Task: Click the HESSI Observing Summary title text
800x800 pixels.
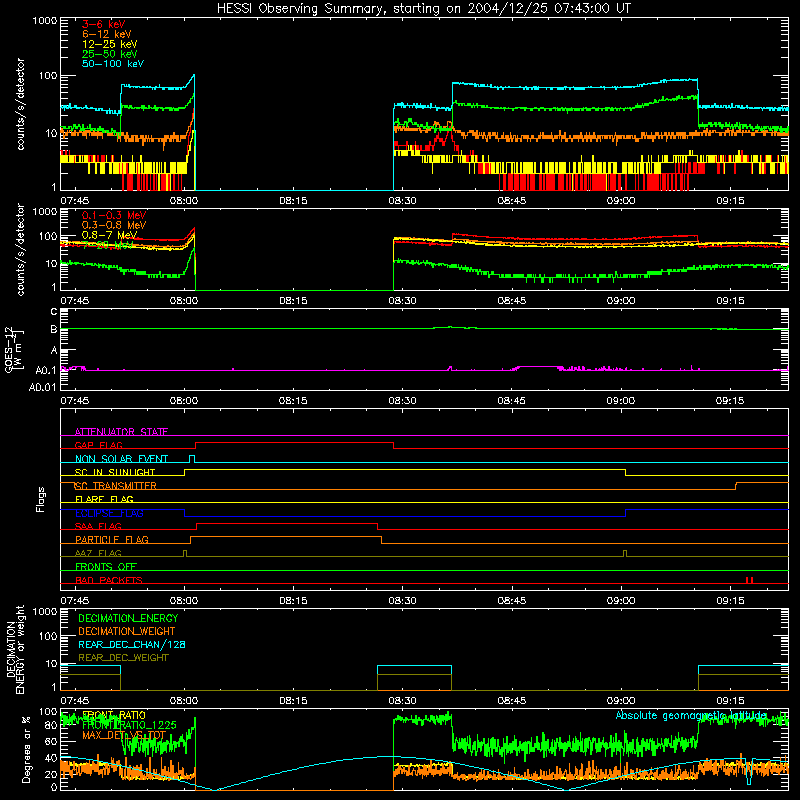Action: [x=423, y=9]
